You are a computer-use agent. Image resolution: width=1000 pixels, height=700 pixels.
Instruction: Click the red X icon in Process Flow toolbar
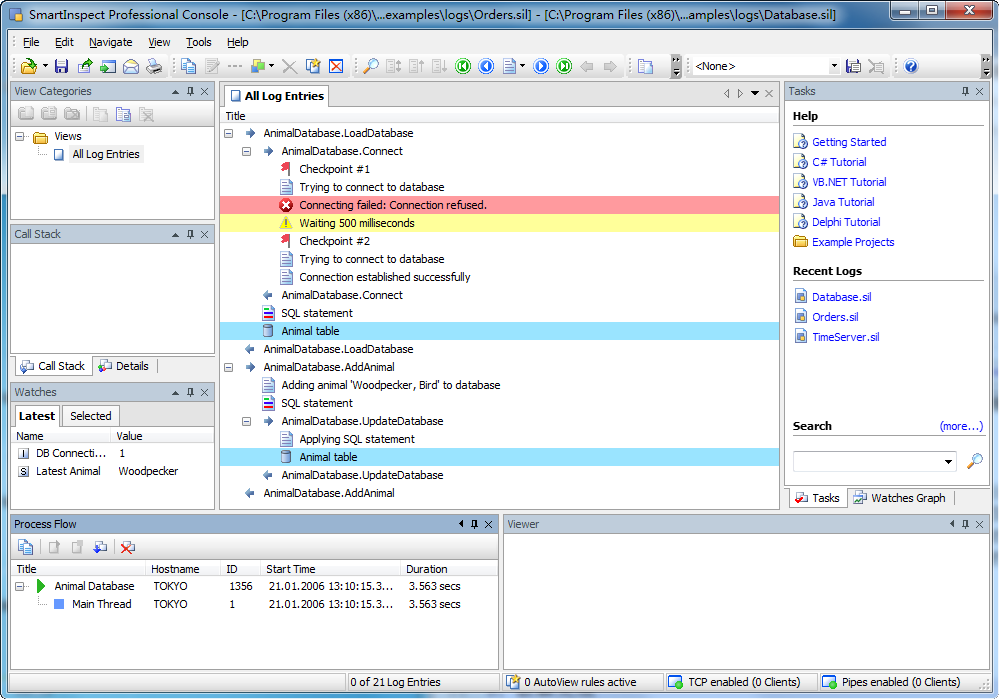(128, 548)
